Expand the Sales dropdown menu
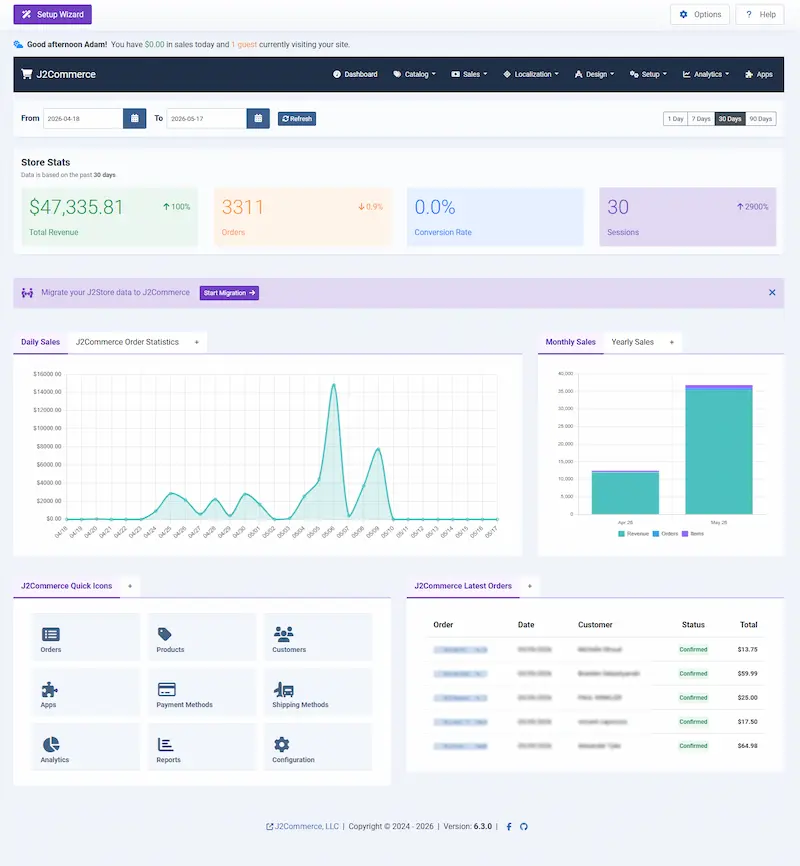The width and height of the screenshot is (800, 866). [x=469, y=74]
